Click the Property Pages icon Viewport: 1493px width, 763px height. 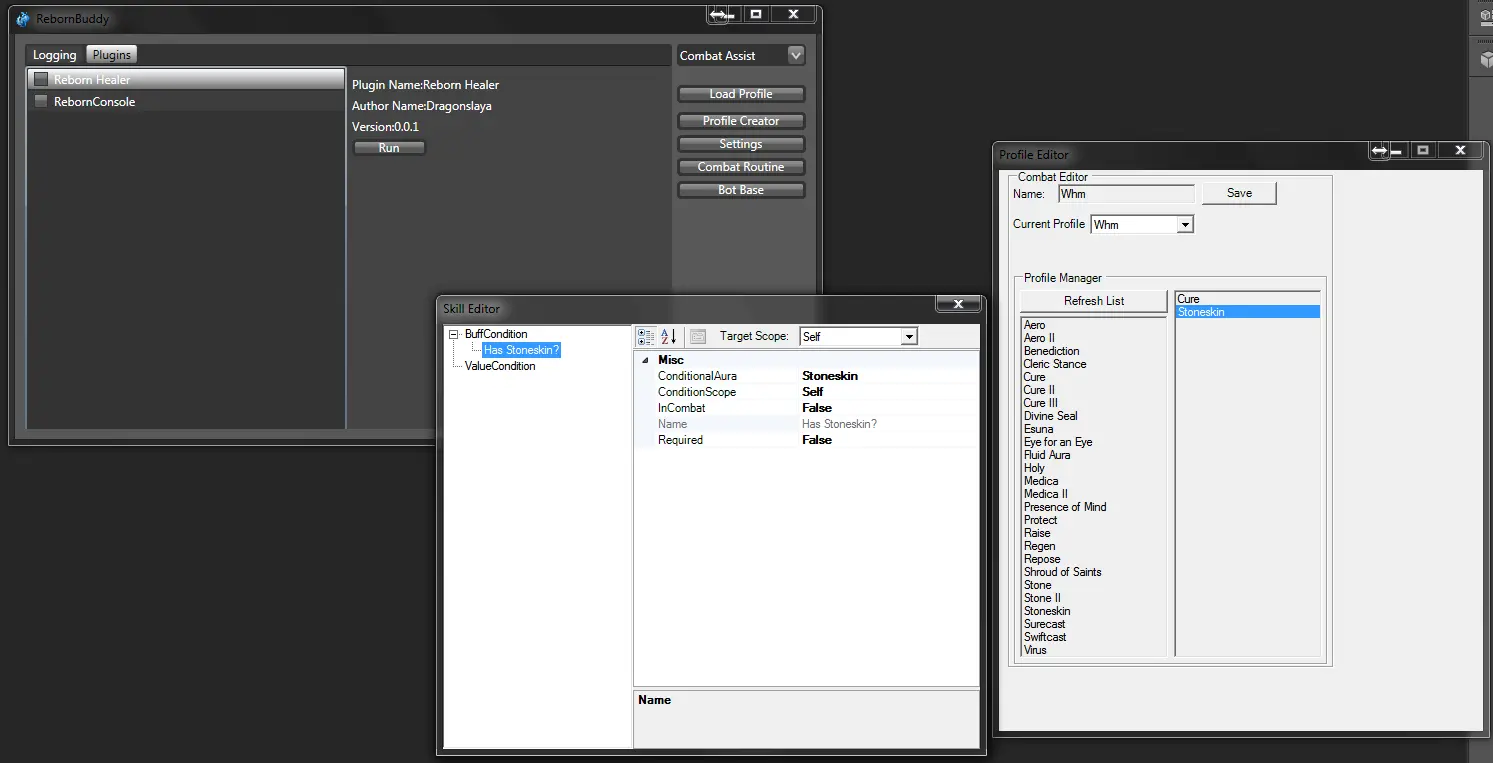(698, 337)
